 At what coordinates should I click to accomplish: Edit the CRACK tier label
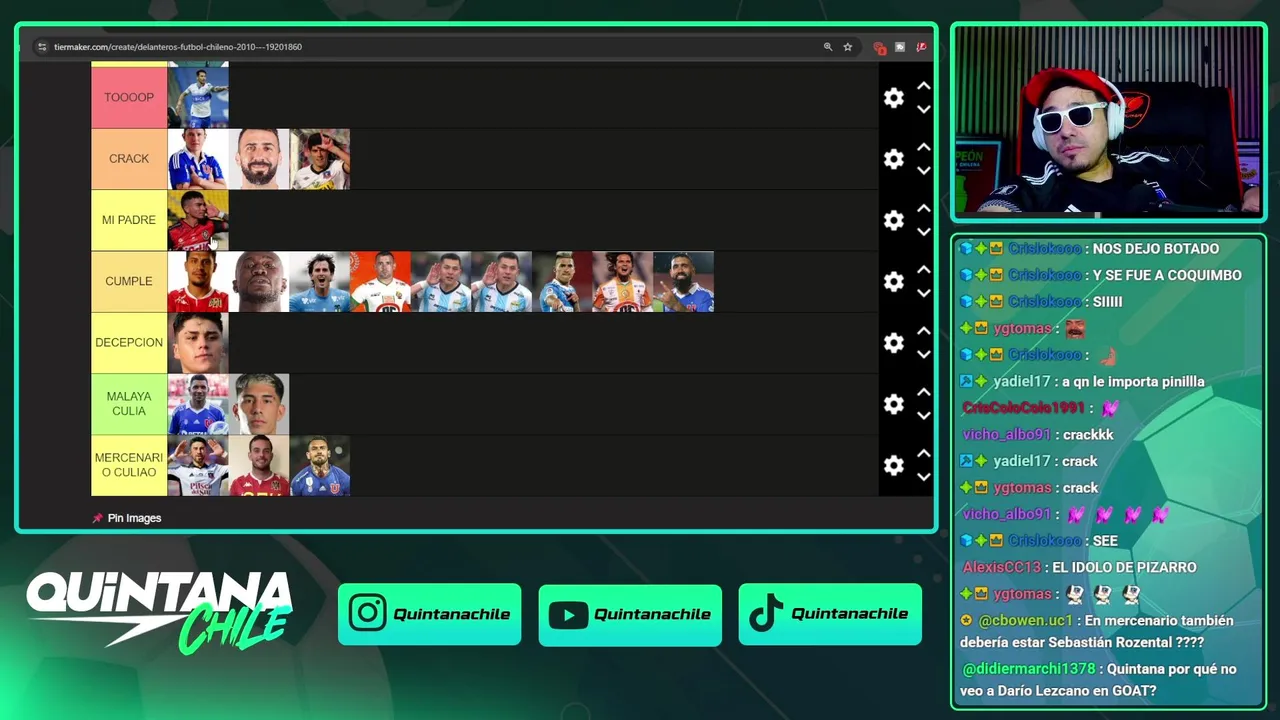[129, 159]
